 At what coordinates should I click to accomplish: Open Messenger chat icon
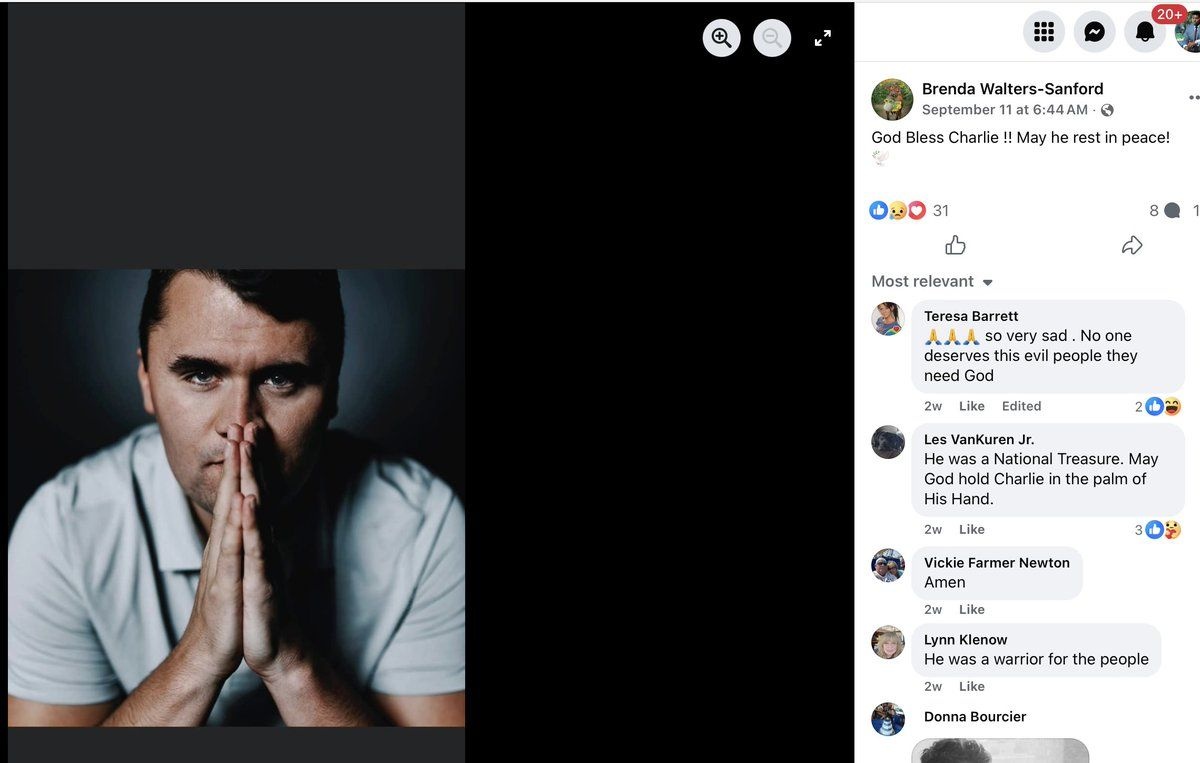[x=1094, y=32]
